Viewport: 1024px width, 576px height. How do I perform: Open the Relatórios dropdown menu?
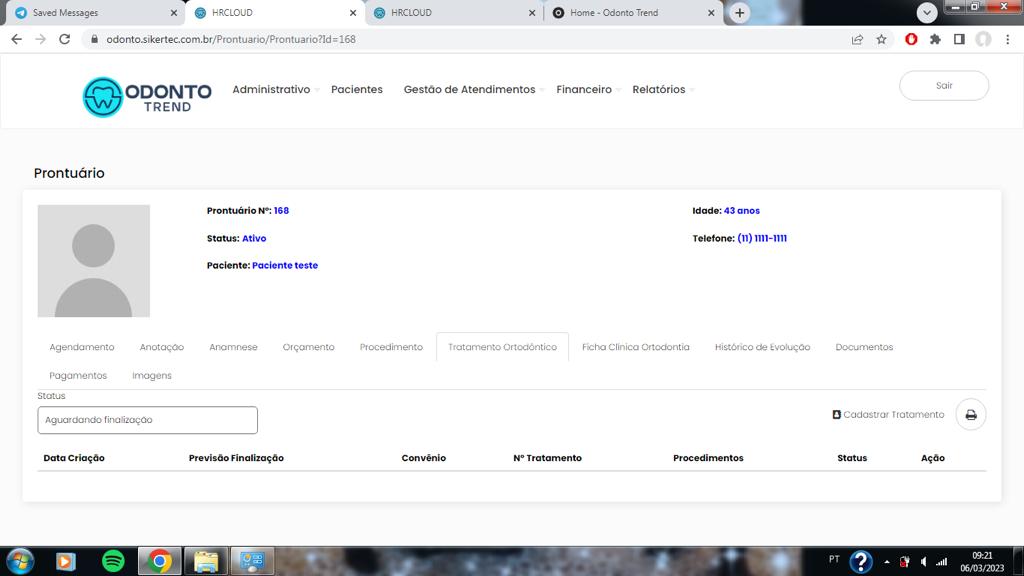pyautogui.click(x=660, y=90)
